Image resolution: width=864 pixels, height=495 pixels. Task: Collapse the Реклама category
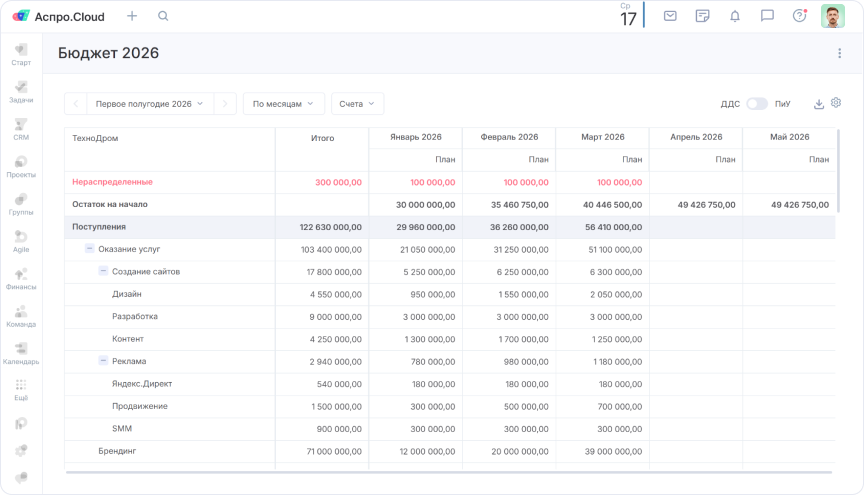click(103, 361)
